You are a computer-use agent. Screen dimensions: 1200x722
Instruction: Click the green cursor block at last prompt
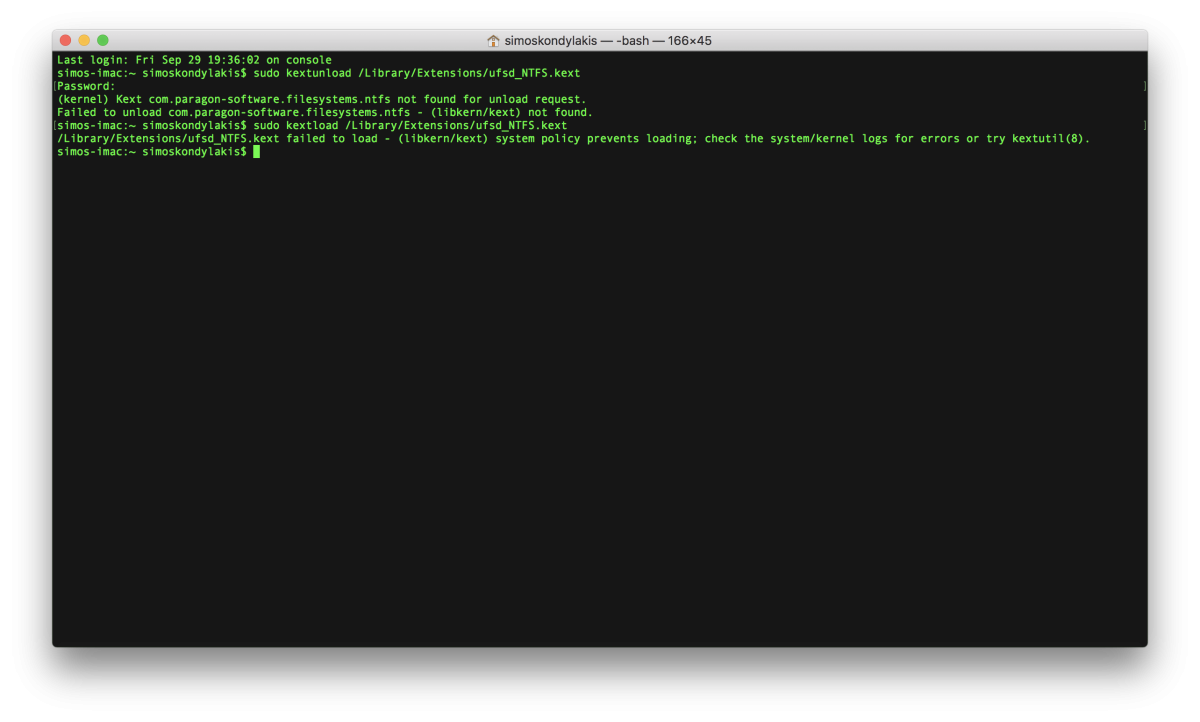coord(257,152)
